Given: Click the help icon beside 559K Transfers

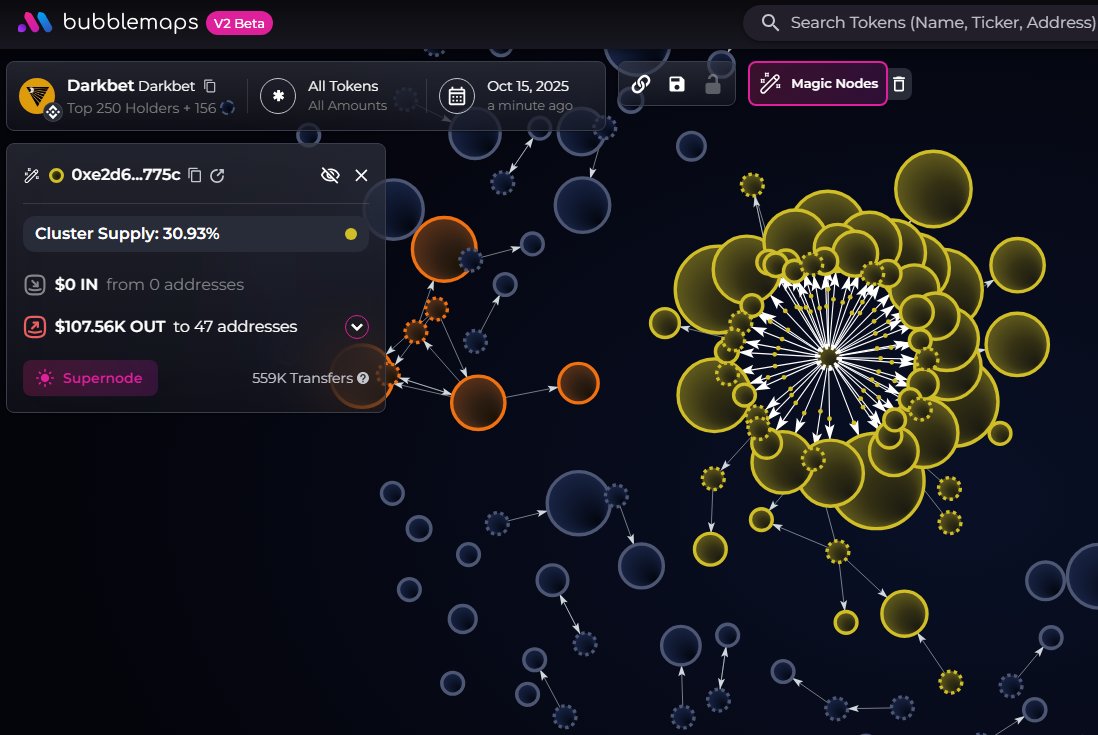Looking at the screenshot, I should click(363, 378).
